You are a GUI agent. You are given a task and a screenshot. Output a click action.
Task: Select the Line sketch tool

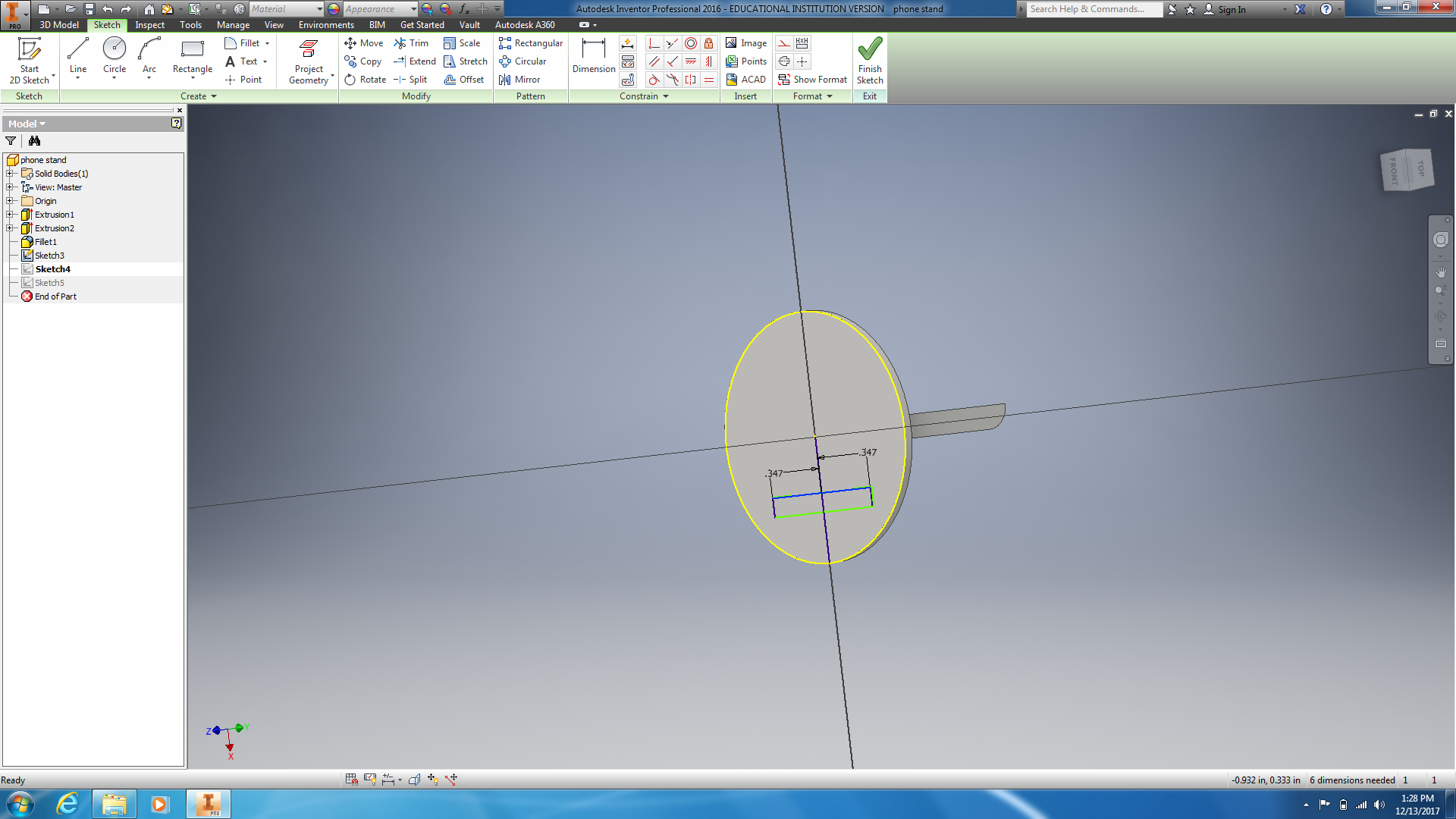tap(77, 57)
